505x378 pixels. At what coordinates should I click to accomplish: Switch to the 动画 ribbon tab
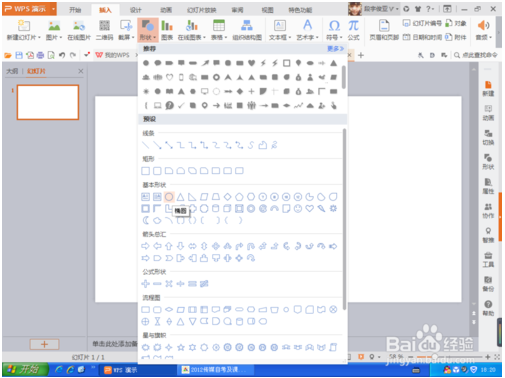coord(166,10)
